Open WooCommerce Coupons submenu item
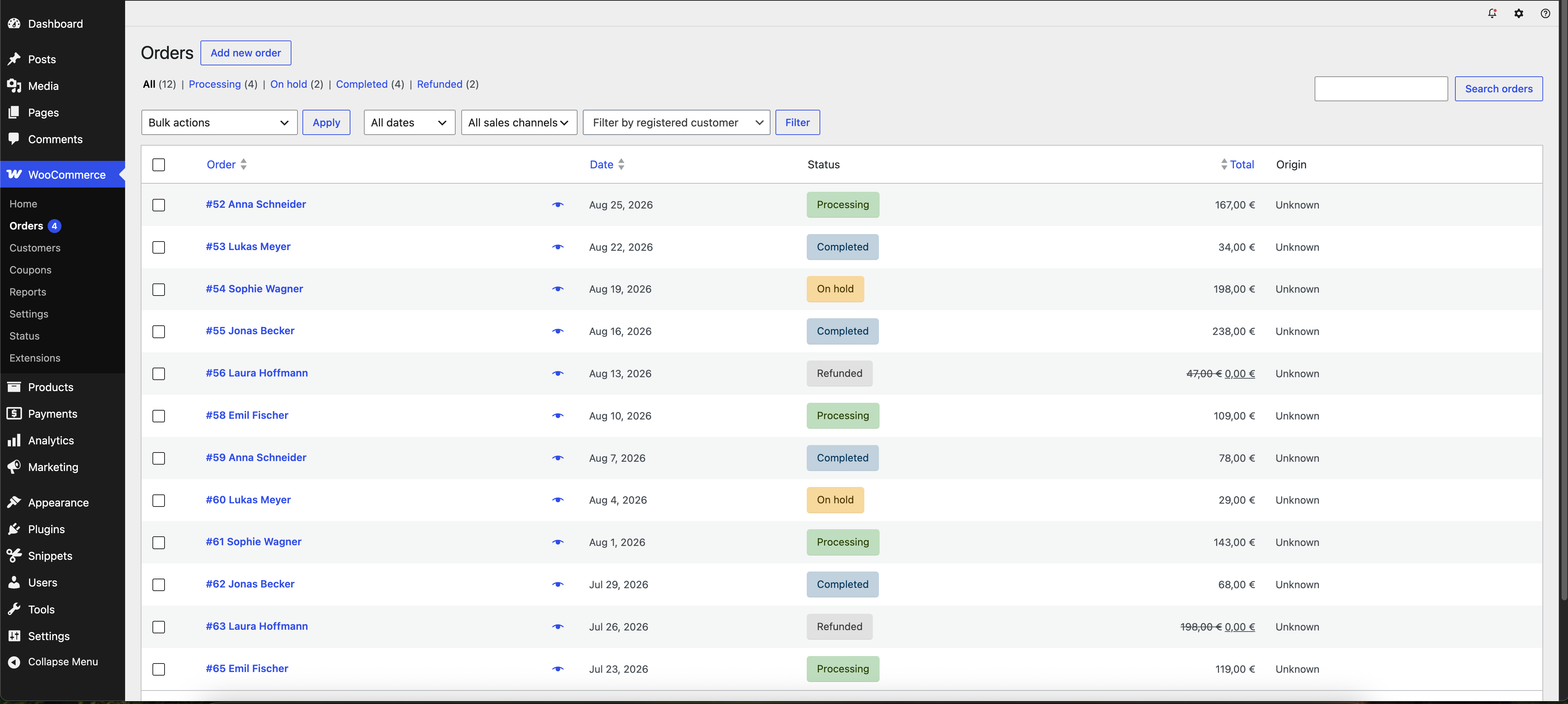Viewport: 1568px width, 704px height. pyautogui.click(x=31, y=270)
